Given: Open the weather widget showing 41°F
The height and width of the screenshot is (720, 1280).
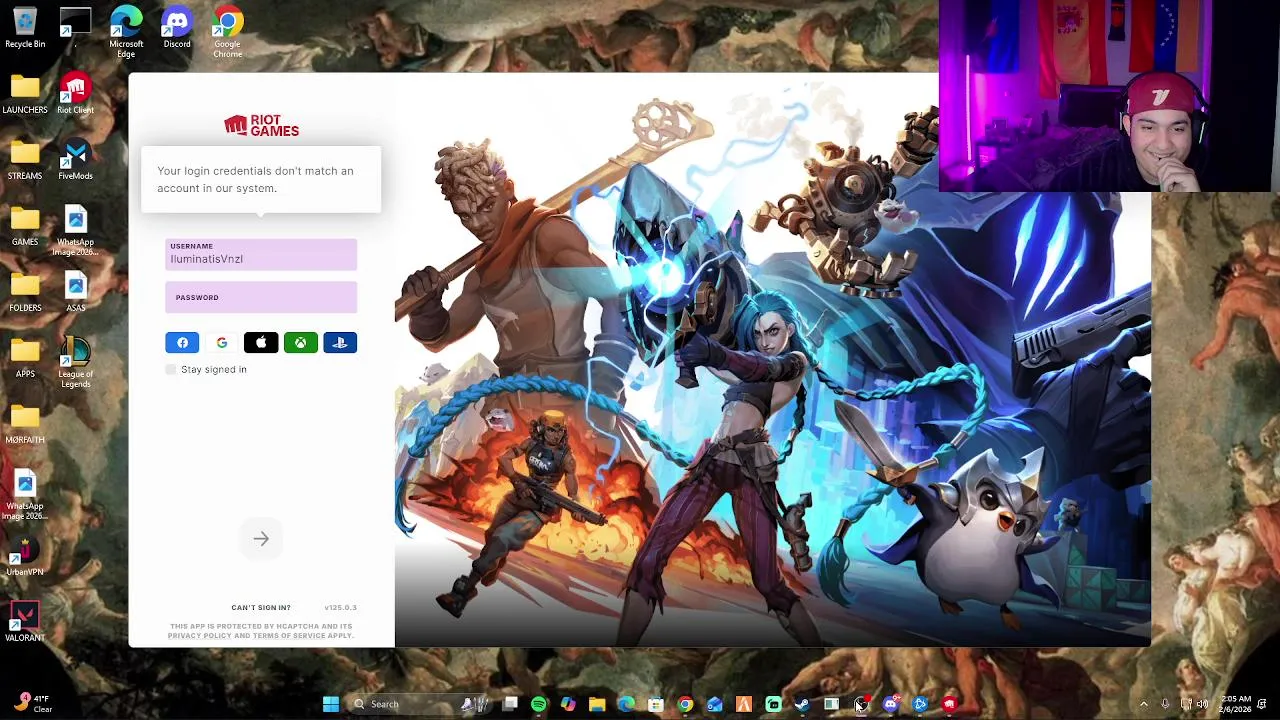Looking at the screenshot, I should click(31, 704).
